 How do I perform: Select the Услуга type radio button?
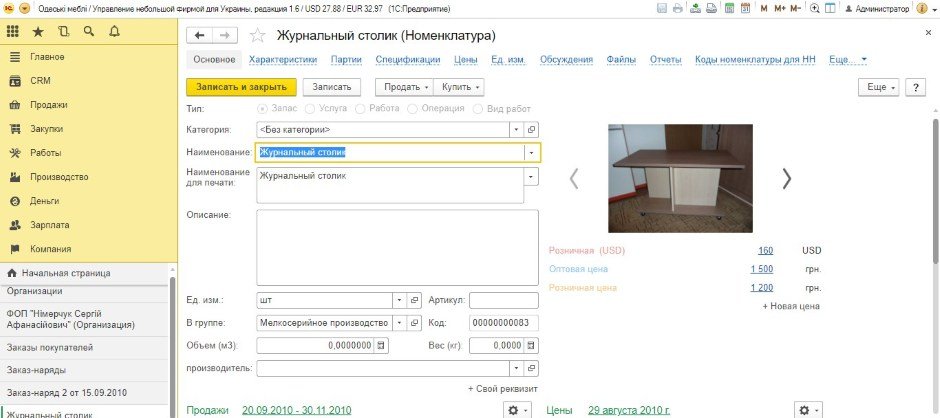(309, 109)
